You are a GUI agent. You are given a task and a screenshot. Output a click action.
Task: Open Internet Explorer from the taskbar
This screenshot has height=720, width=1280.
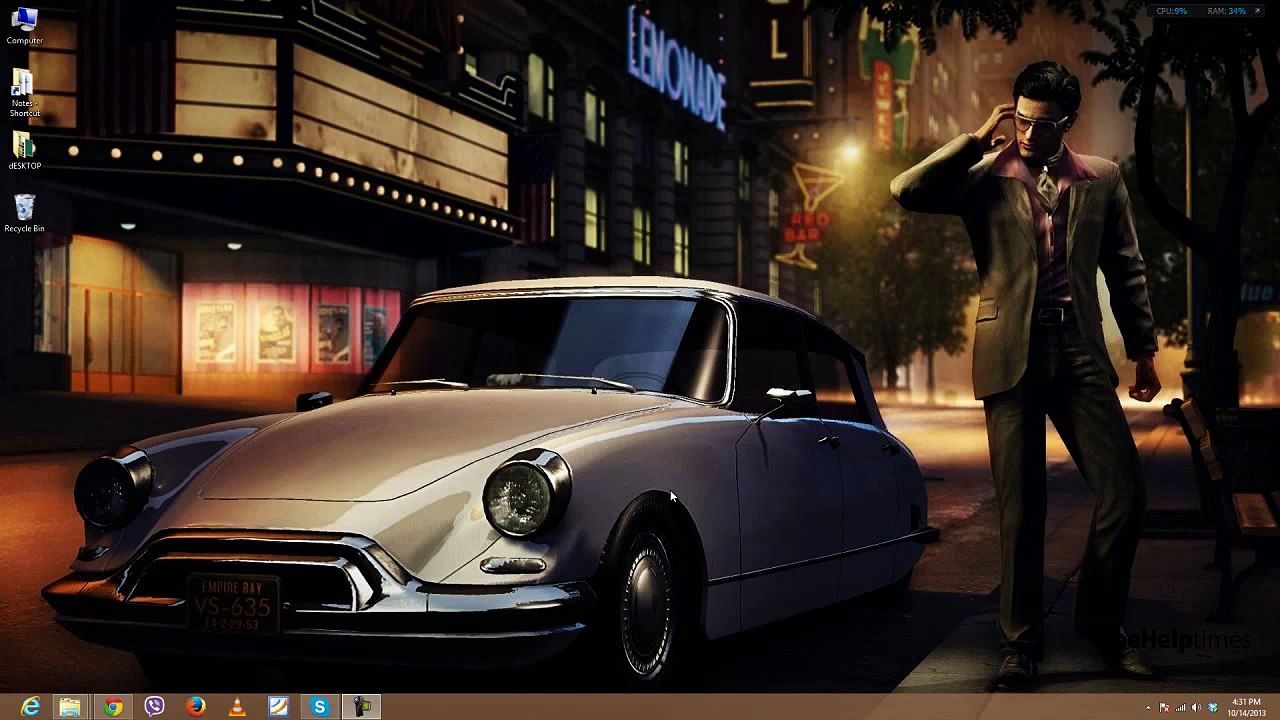(x=30, y=707)
